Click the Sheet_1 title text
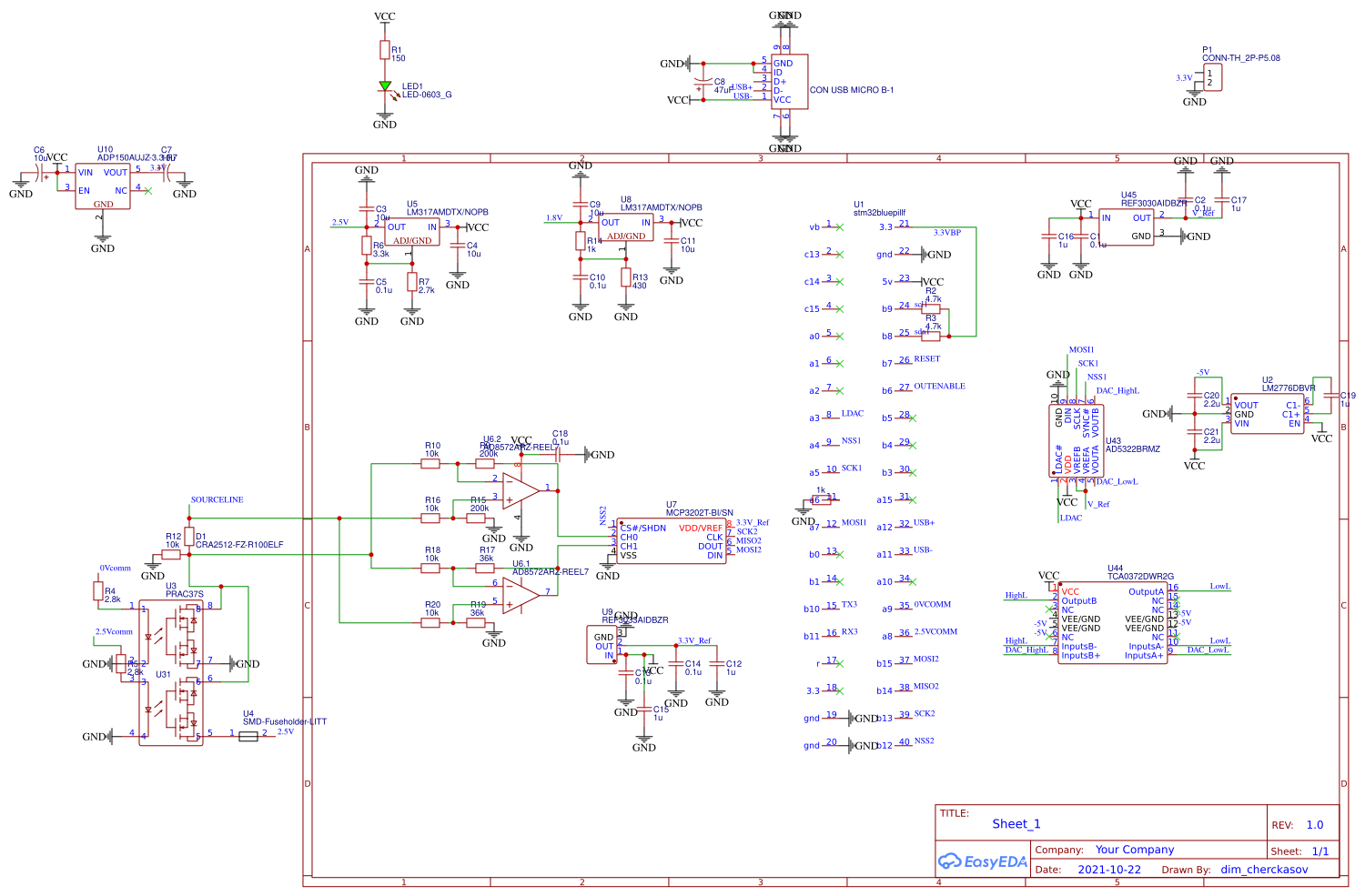 1016,823
